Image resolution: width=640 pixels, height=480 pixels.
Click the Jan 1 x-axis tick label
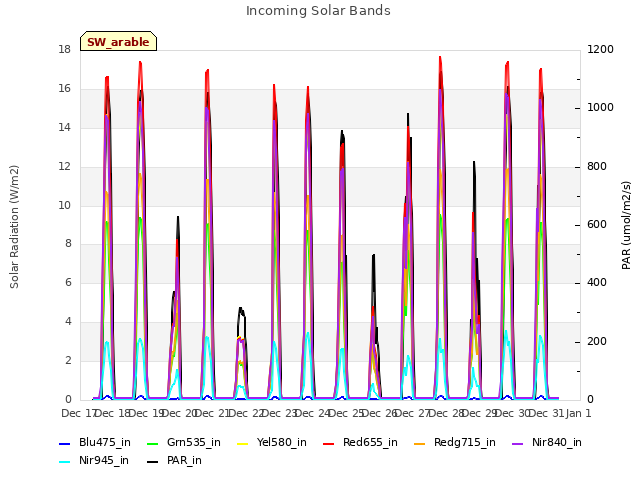[579, 413]
